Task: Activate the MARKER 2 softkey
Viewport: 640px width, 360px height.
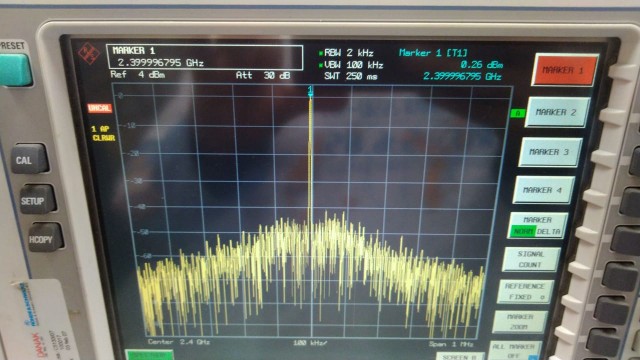Action: point(557,112)
